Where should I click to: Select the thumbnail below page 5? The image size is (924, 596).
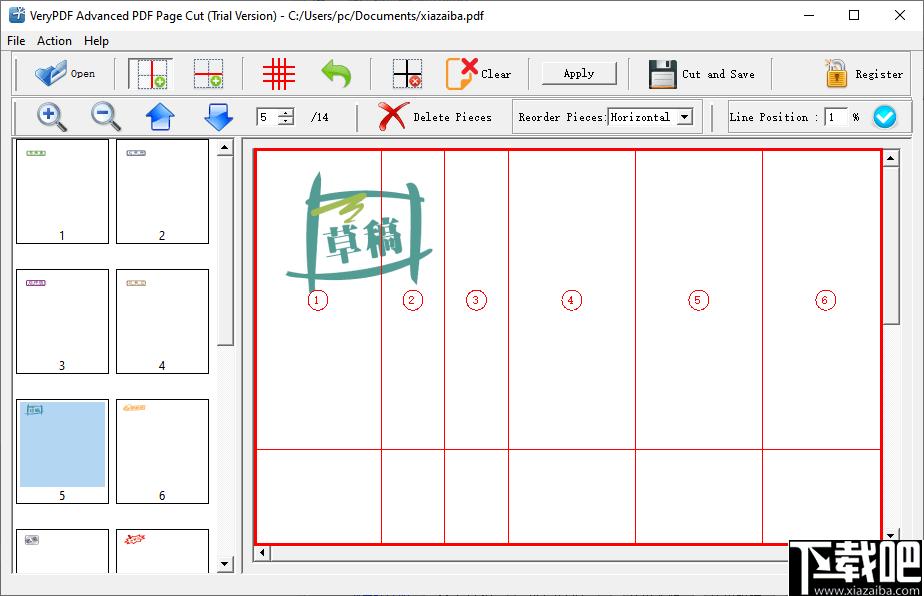click(x=62, y=551)
